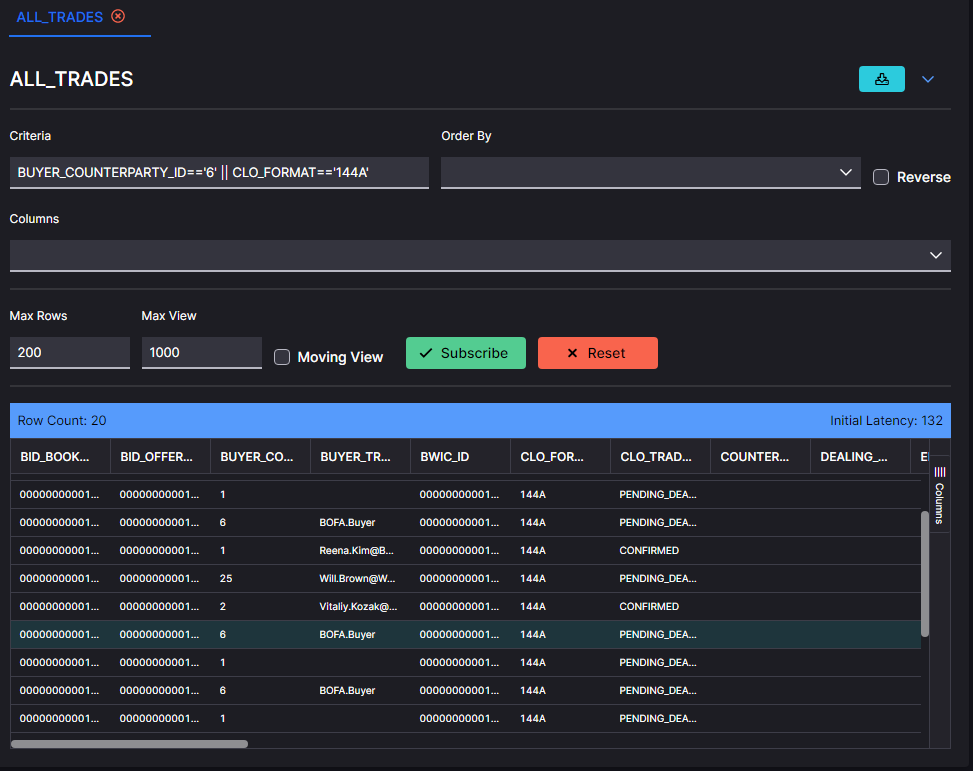Click the Row Count: 20 label
Viewport: 973px width, 771px height.
(62, 421)
